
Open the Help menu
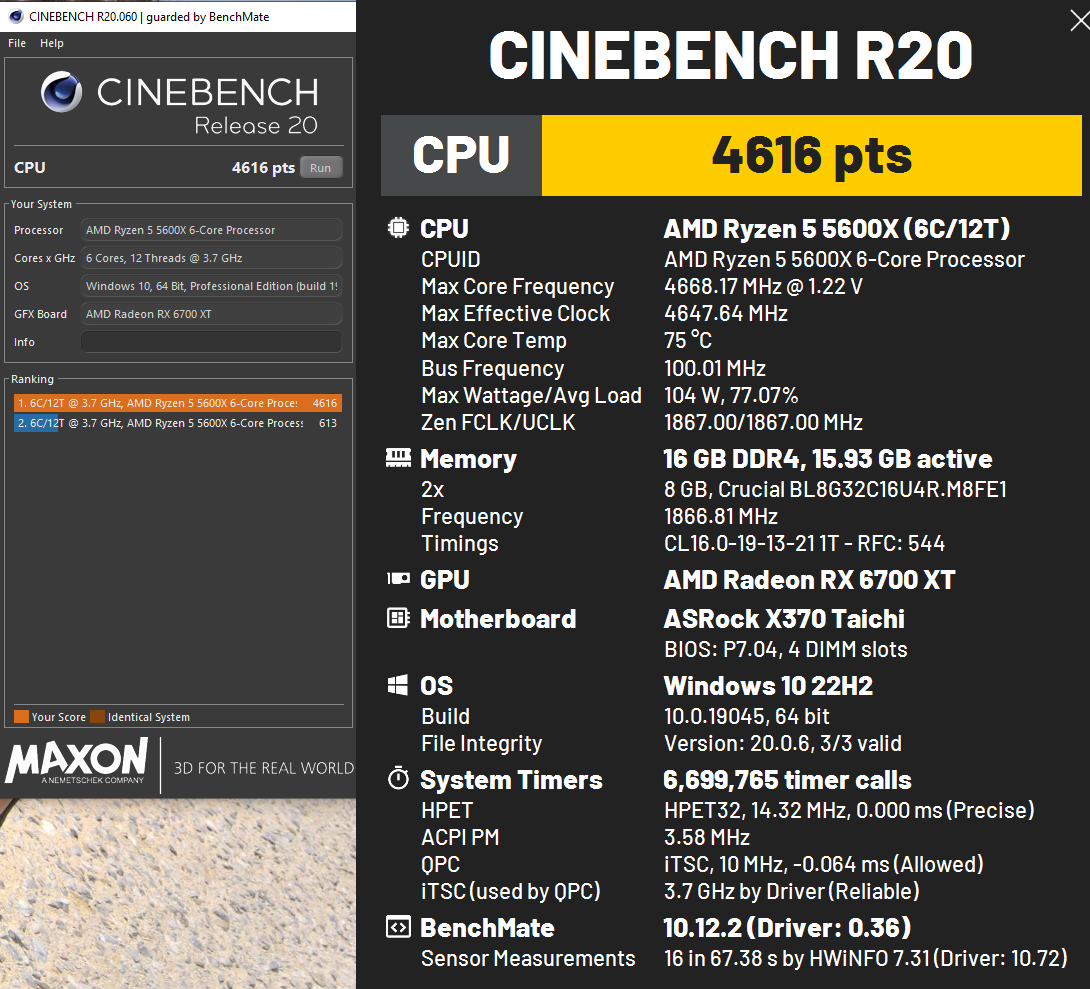click(x=51, y=43)
